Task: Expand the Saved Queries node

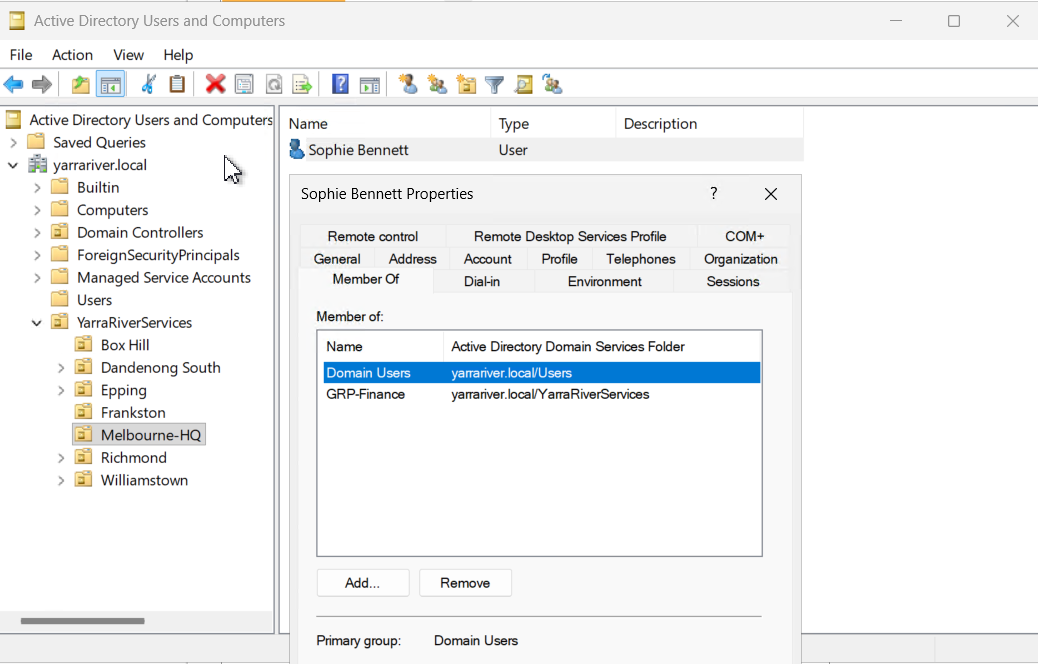Action: (x=13, y=142)
